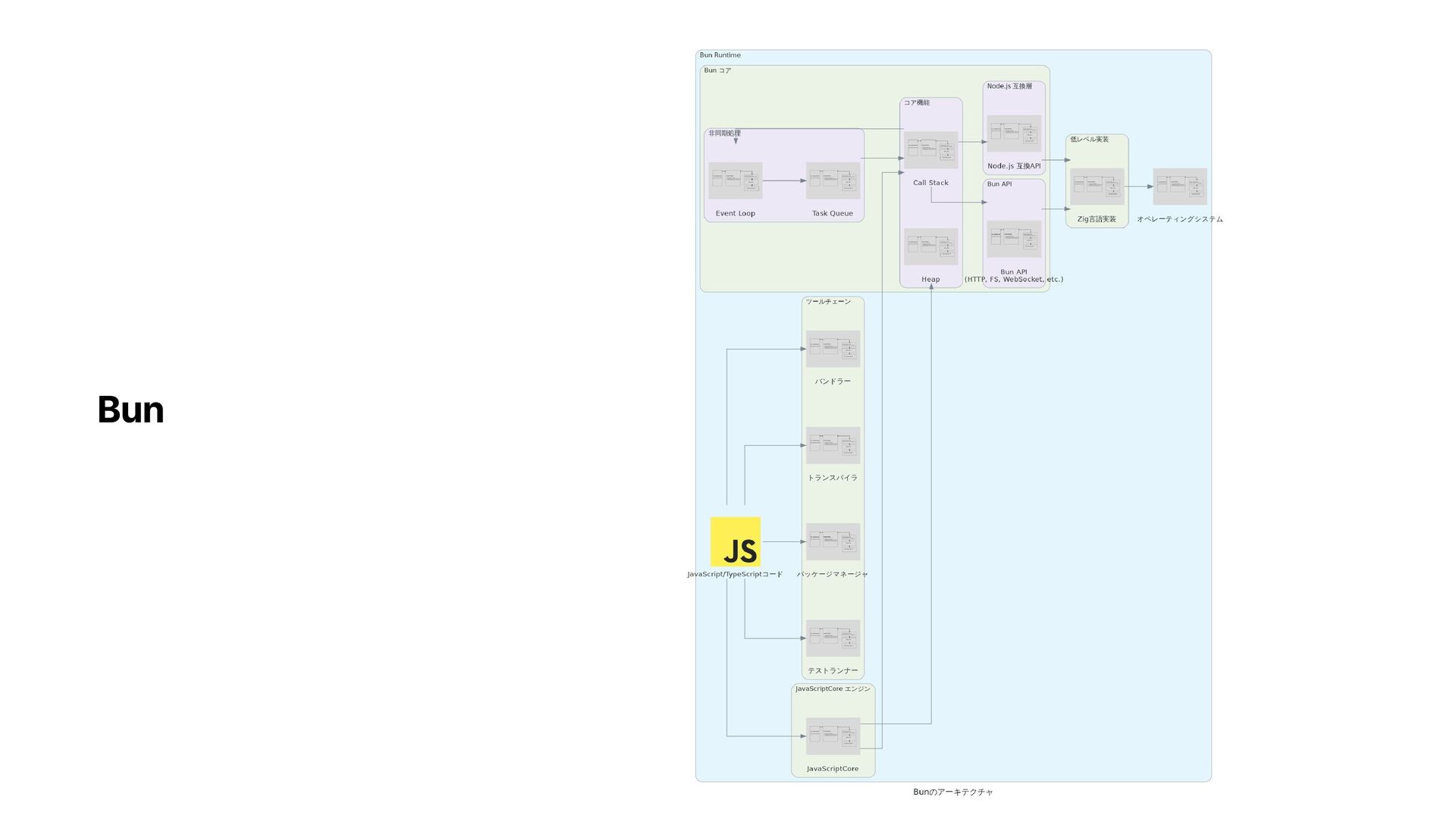Viewport: 1456px width, 819px height.
Task: Select the バンドラー node image
Action: click(x=833, y=349)
